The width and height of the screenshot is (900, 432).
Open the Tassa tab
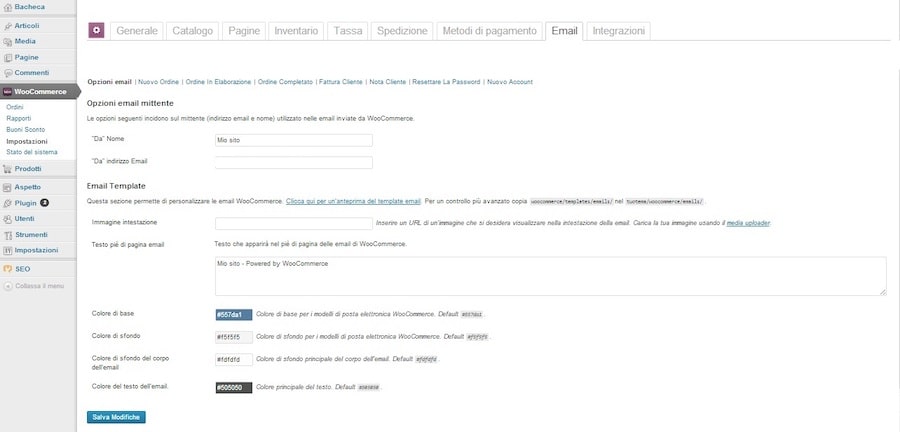348,31
